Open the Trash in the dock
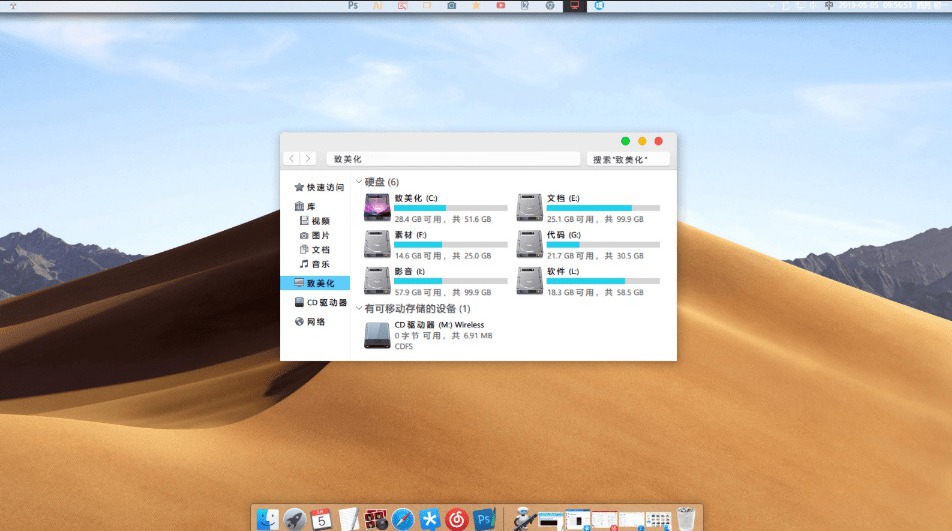 click(685, 518)
